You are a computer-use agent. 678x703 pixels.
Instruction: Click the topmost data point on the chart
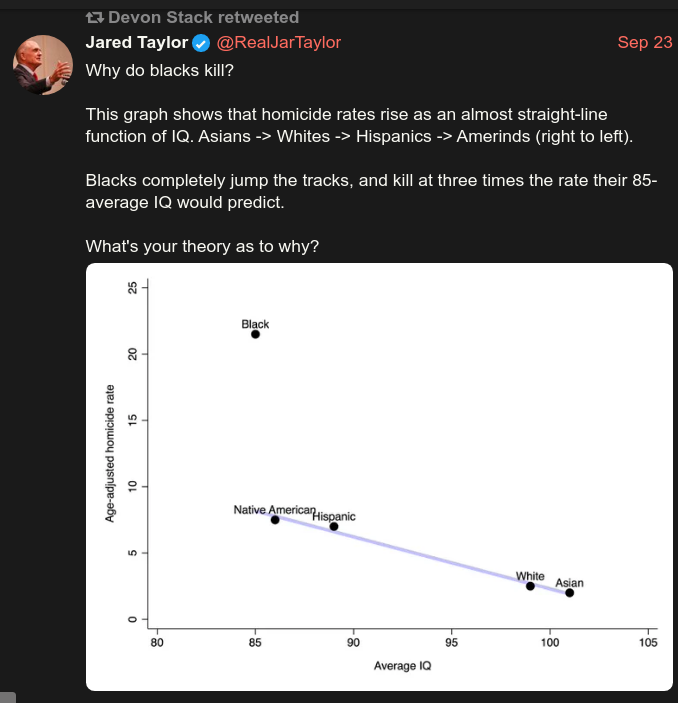pyautogui.click(x=255, y=334)
